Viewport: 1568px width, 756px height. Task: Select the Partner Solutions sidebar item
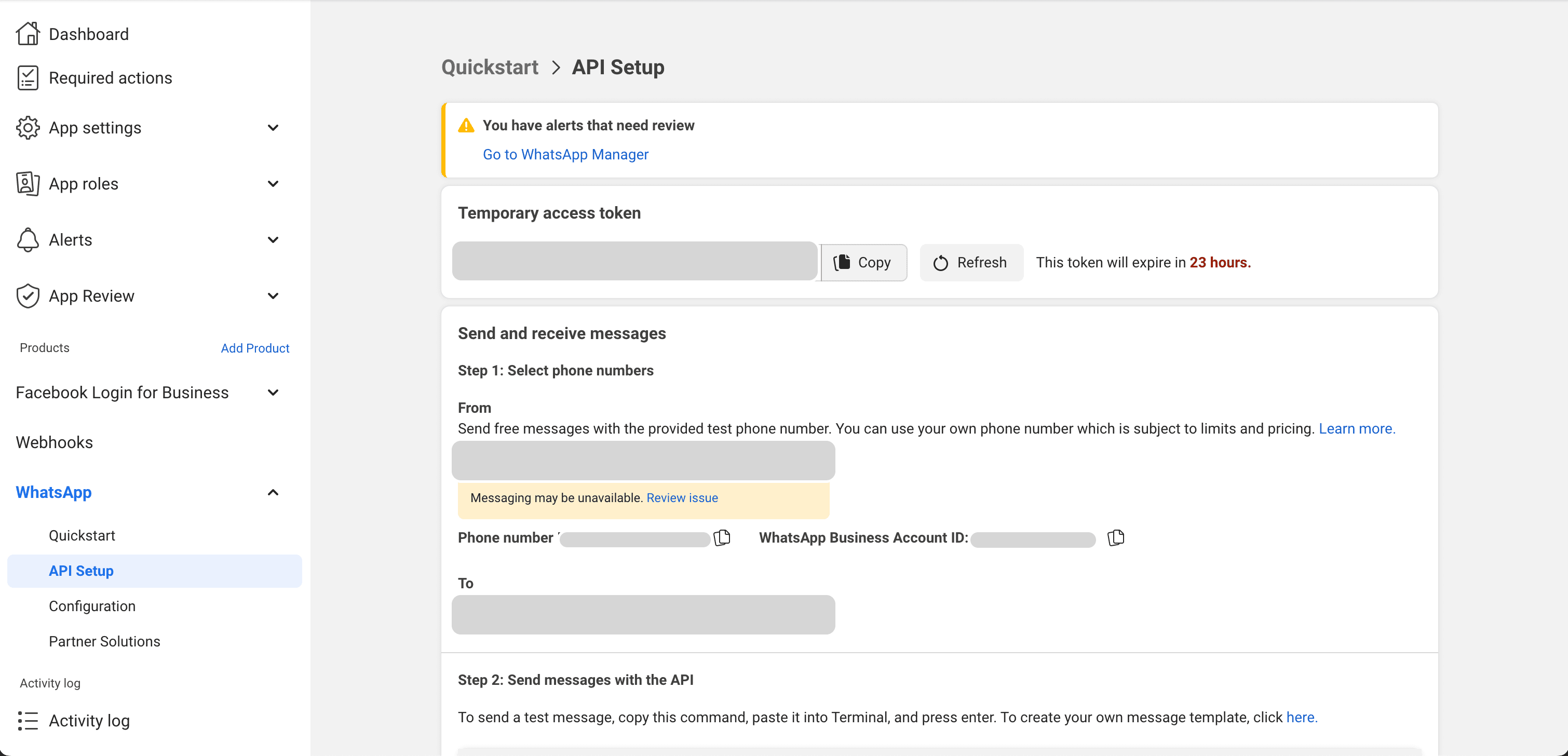click(x=104, y=641)
